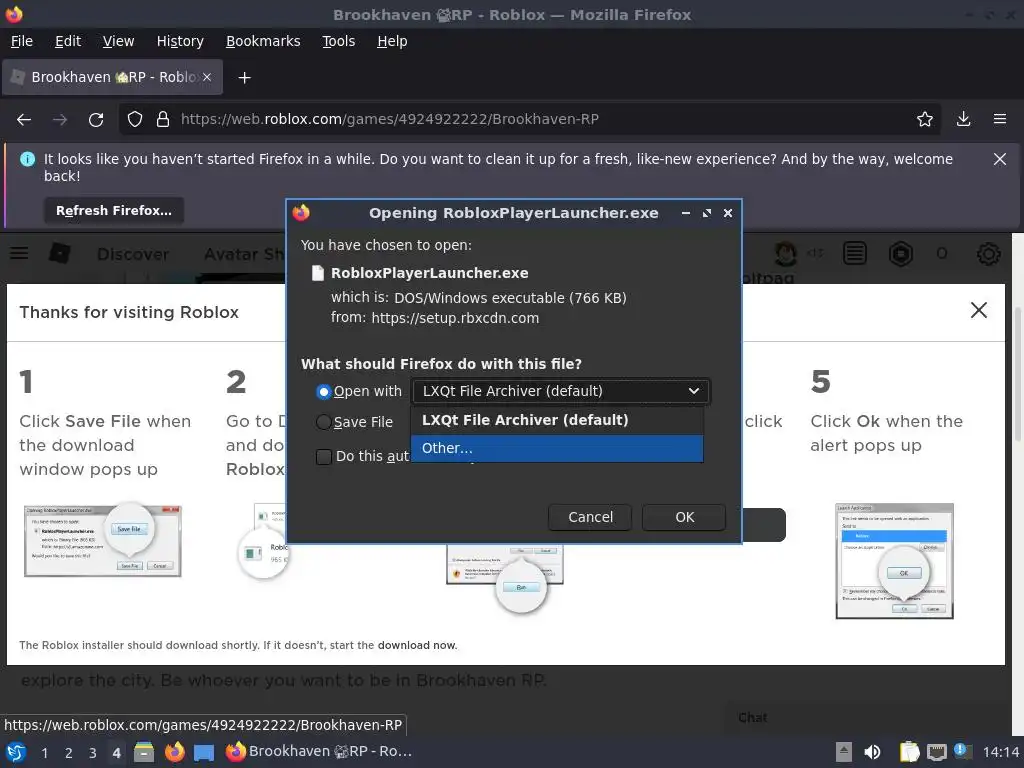Viewport: 1024px width, 768px height.
Task: Open the Help menu
Action: tap(392, 41)
